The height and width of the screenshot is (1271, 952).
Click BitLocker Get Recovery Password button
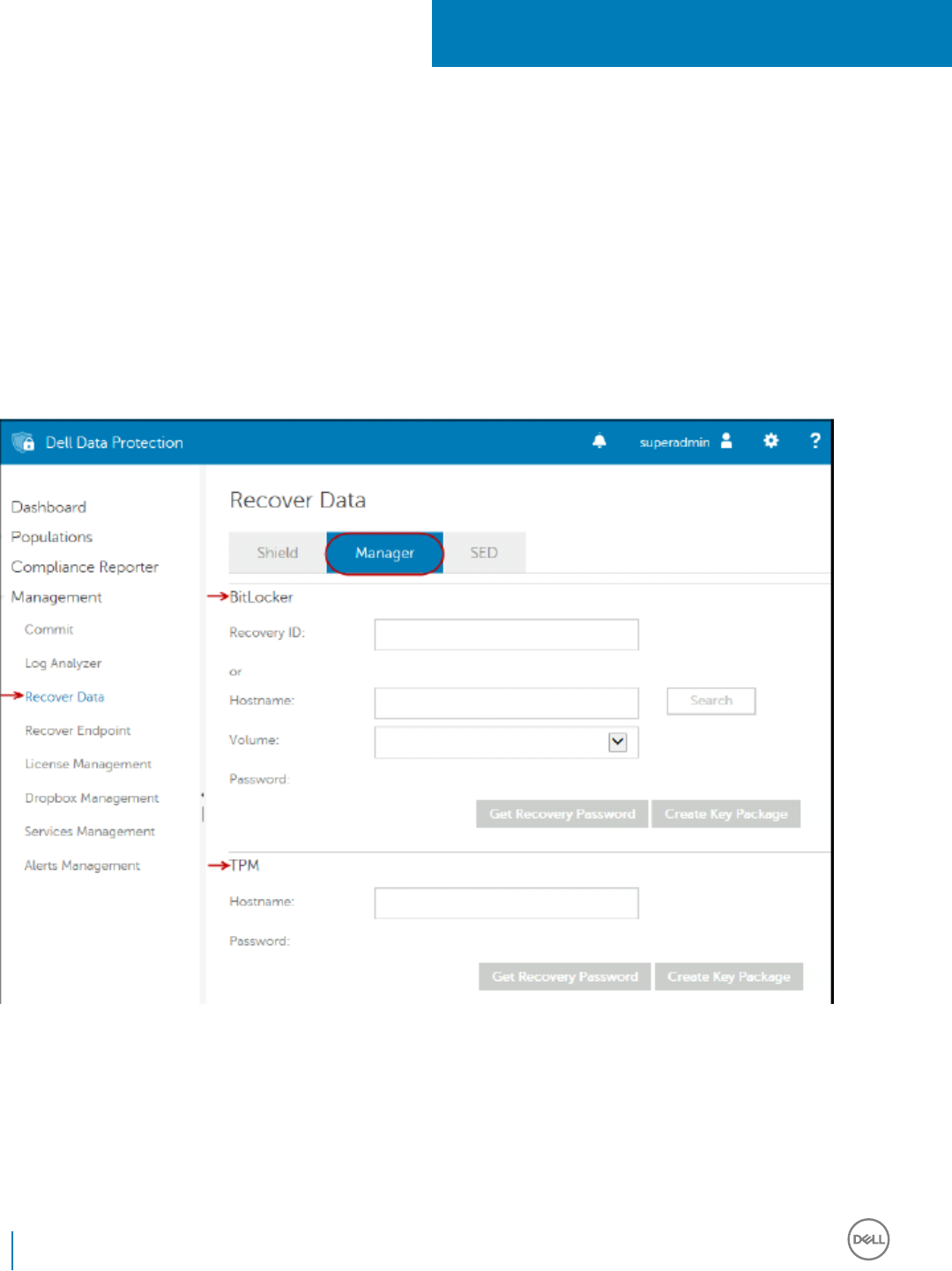click(x=562, y=814)
